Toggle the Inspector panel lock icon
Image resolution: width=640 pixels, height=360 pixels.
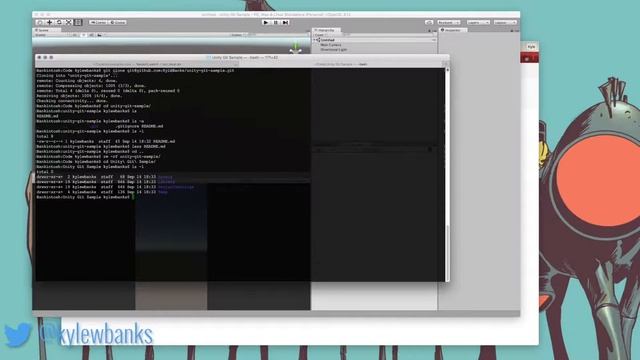click(x=512, y=30)
